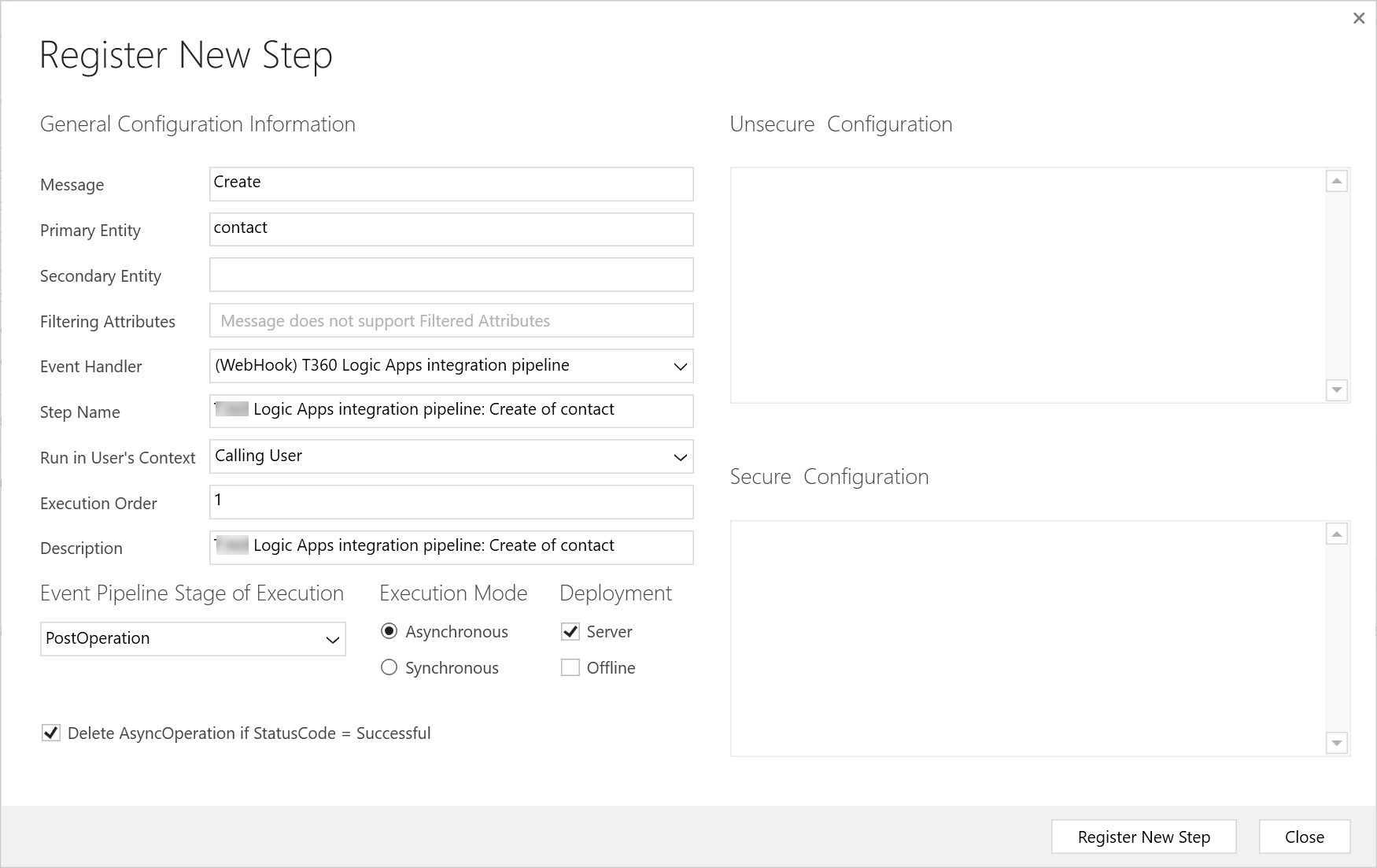Focus the Primary Entity field
Viewport: 1377px width, 868px height.
click(x=451, y=229)
